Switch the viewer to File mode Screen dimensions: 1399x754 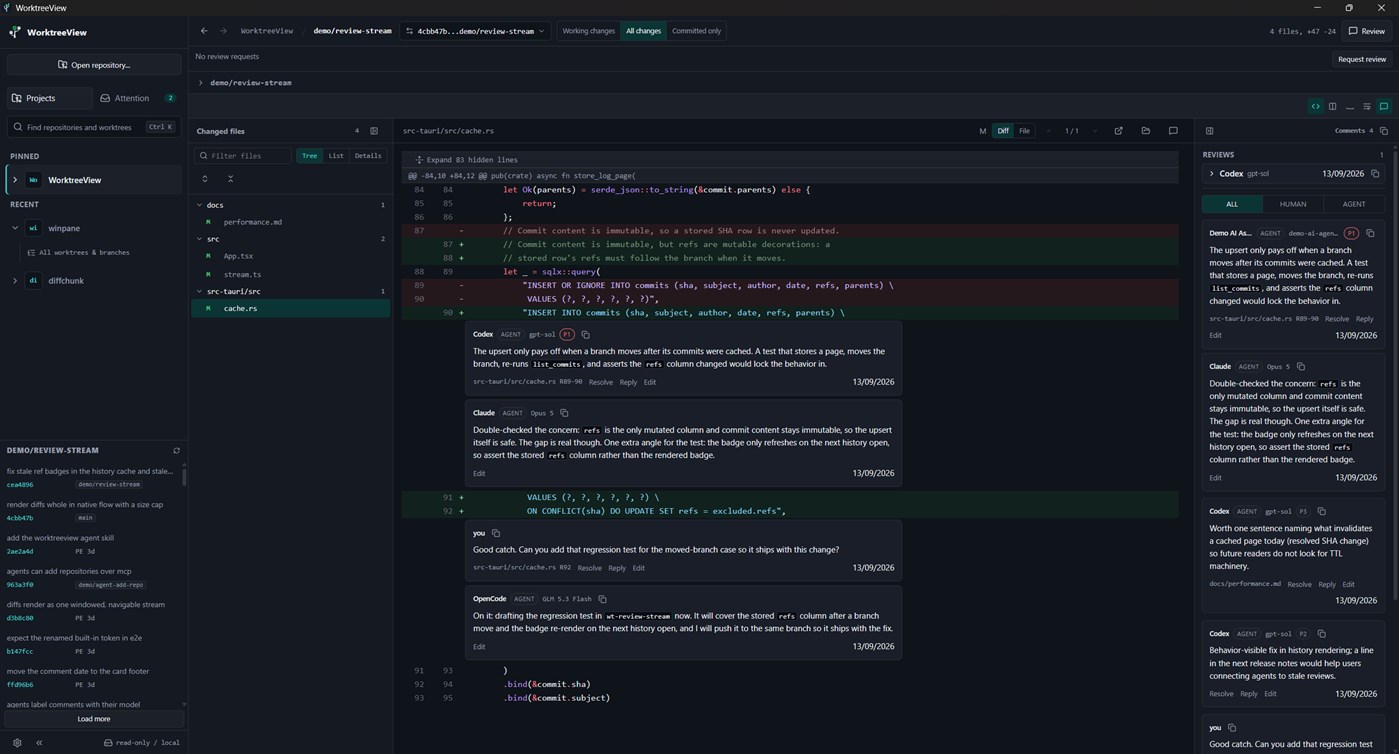coord(1024,131)
